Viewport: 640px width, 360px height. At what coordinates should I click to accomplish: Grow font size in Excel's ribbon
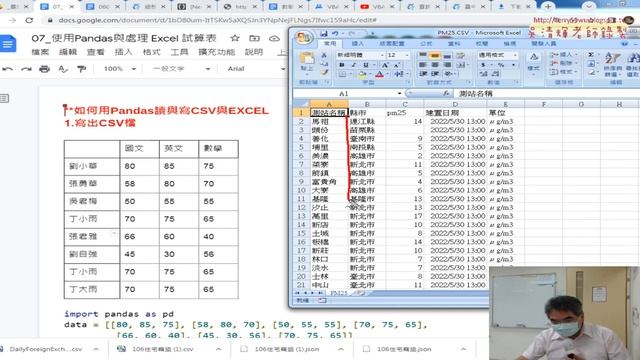pos(385,65)
